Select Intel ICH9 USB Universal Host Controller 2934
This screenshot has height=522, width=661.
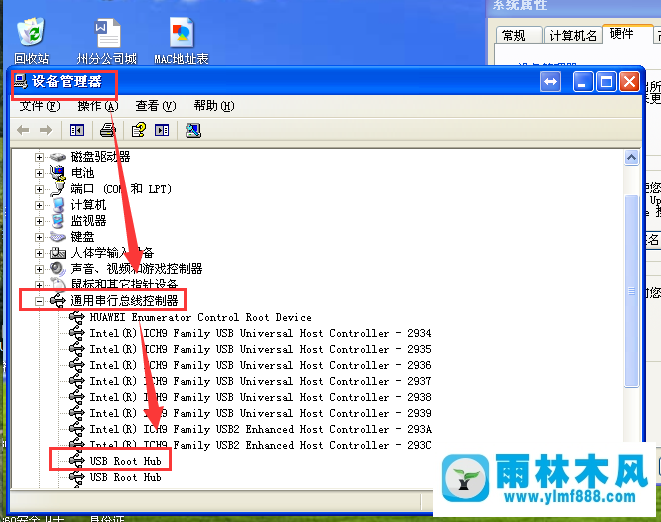point(260,333)
